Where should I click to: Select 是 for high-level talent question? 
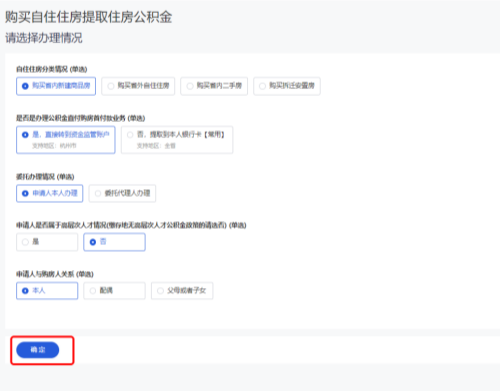(47, 242)
